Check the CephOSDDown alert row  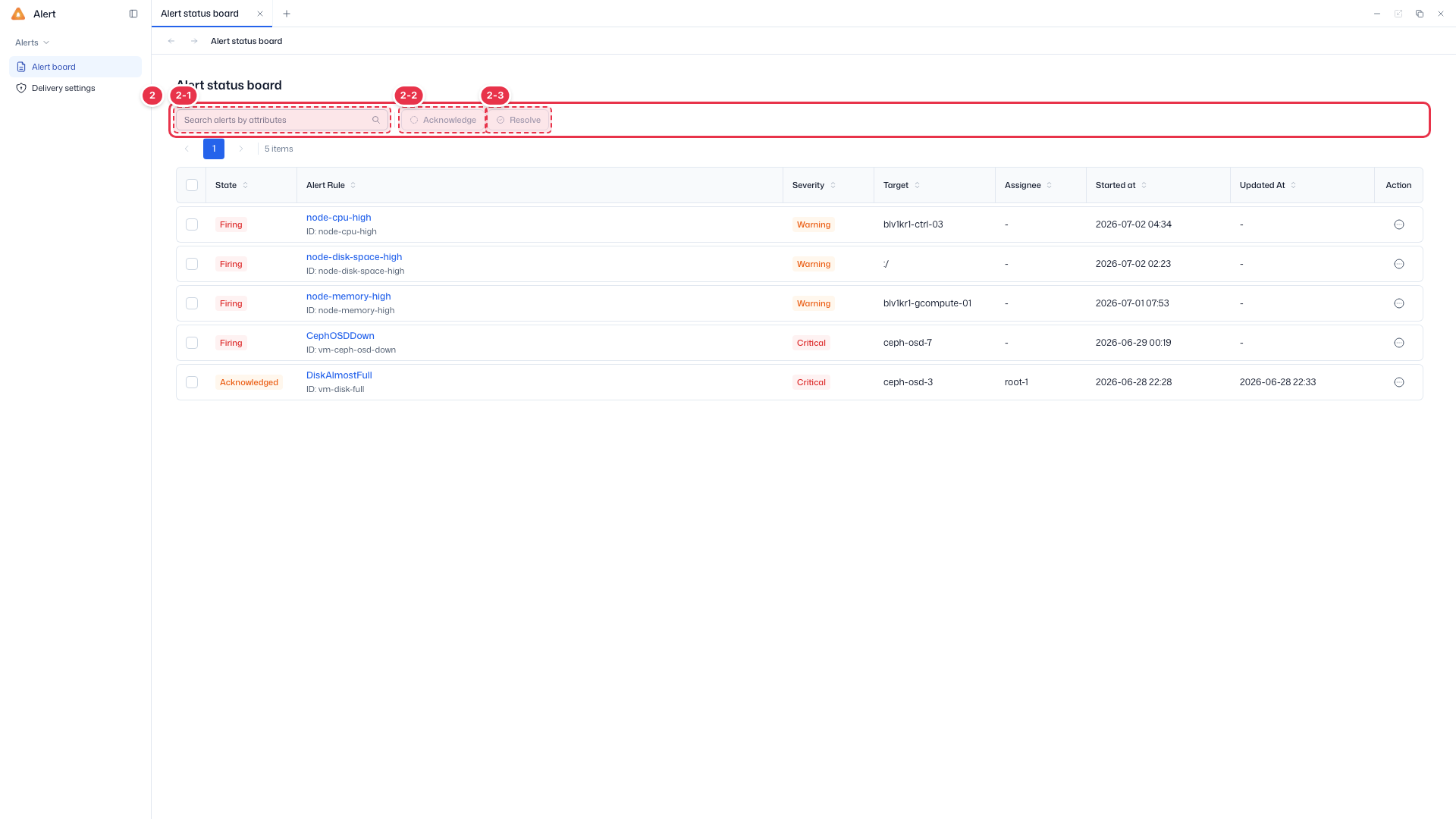[x=192, y=343]
